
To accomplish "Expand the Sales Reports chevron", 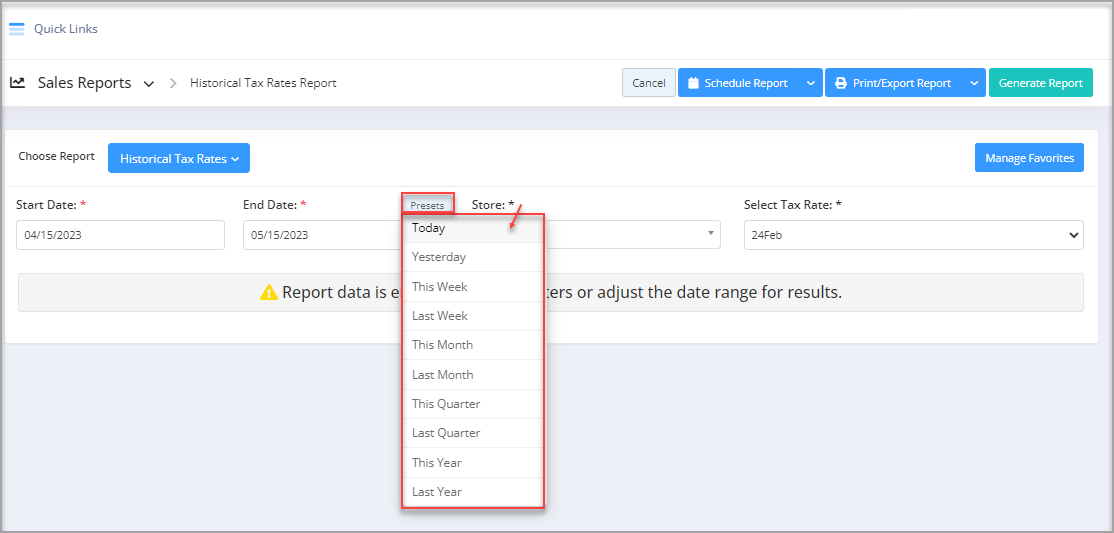I will (149, 84).
